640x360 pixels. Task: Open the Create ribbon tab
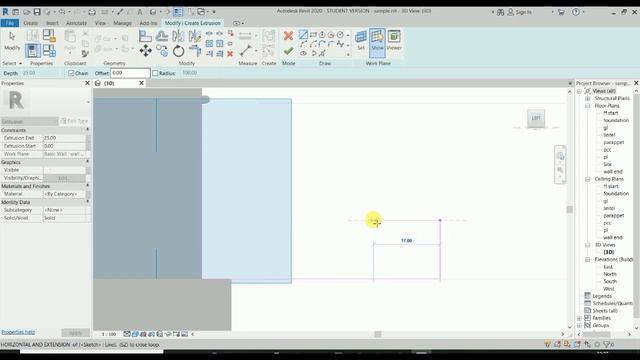[x=31, y=23]
